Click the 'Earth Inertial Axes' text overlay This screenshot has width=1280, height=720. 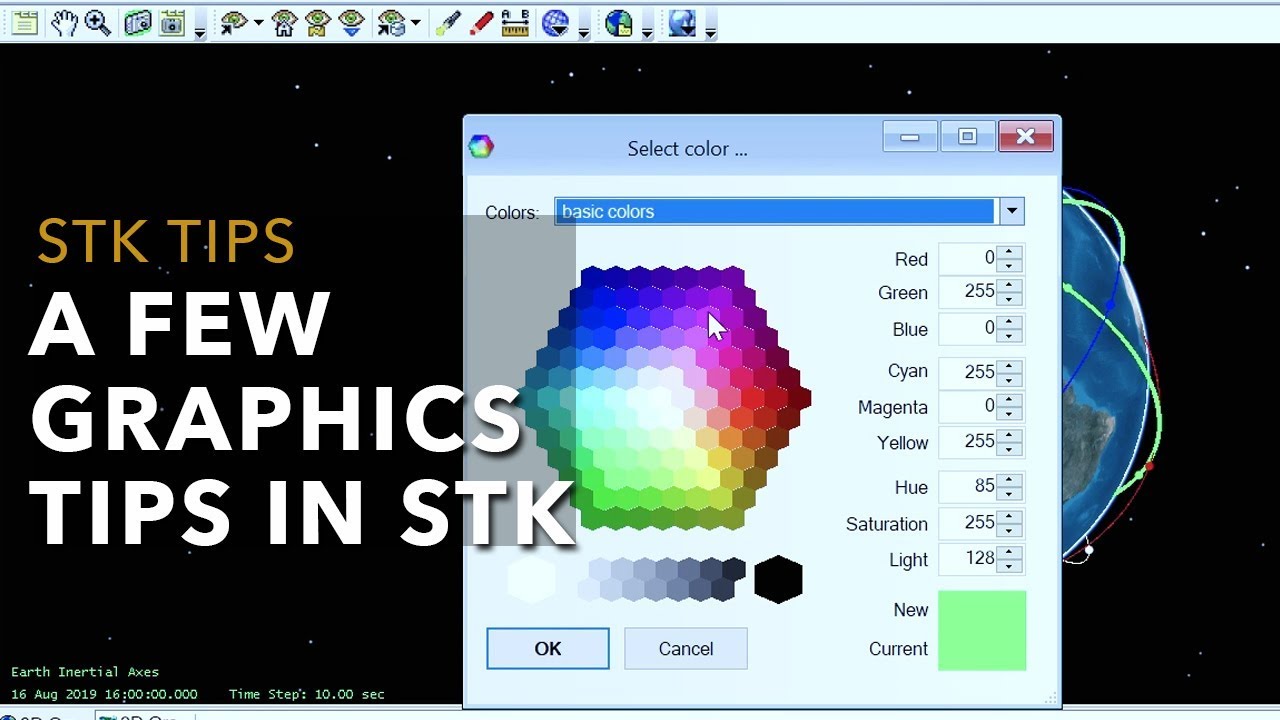(85, 672)
